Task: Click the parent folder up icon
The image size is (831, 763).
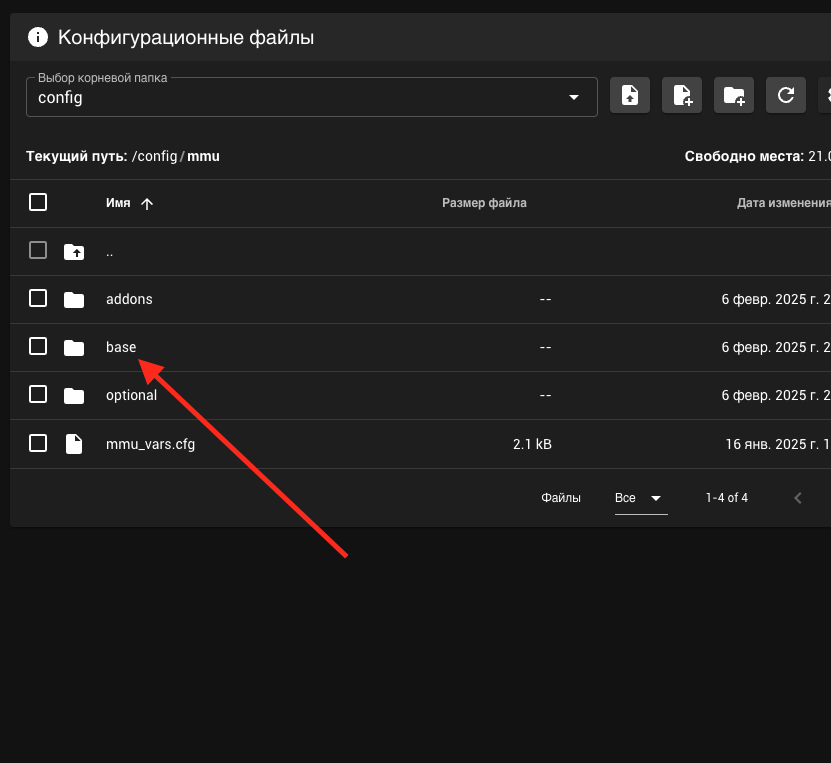Action: click(74, 252)
